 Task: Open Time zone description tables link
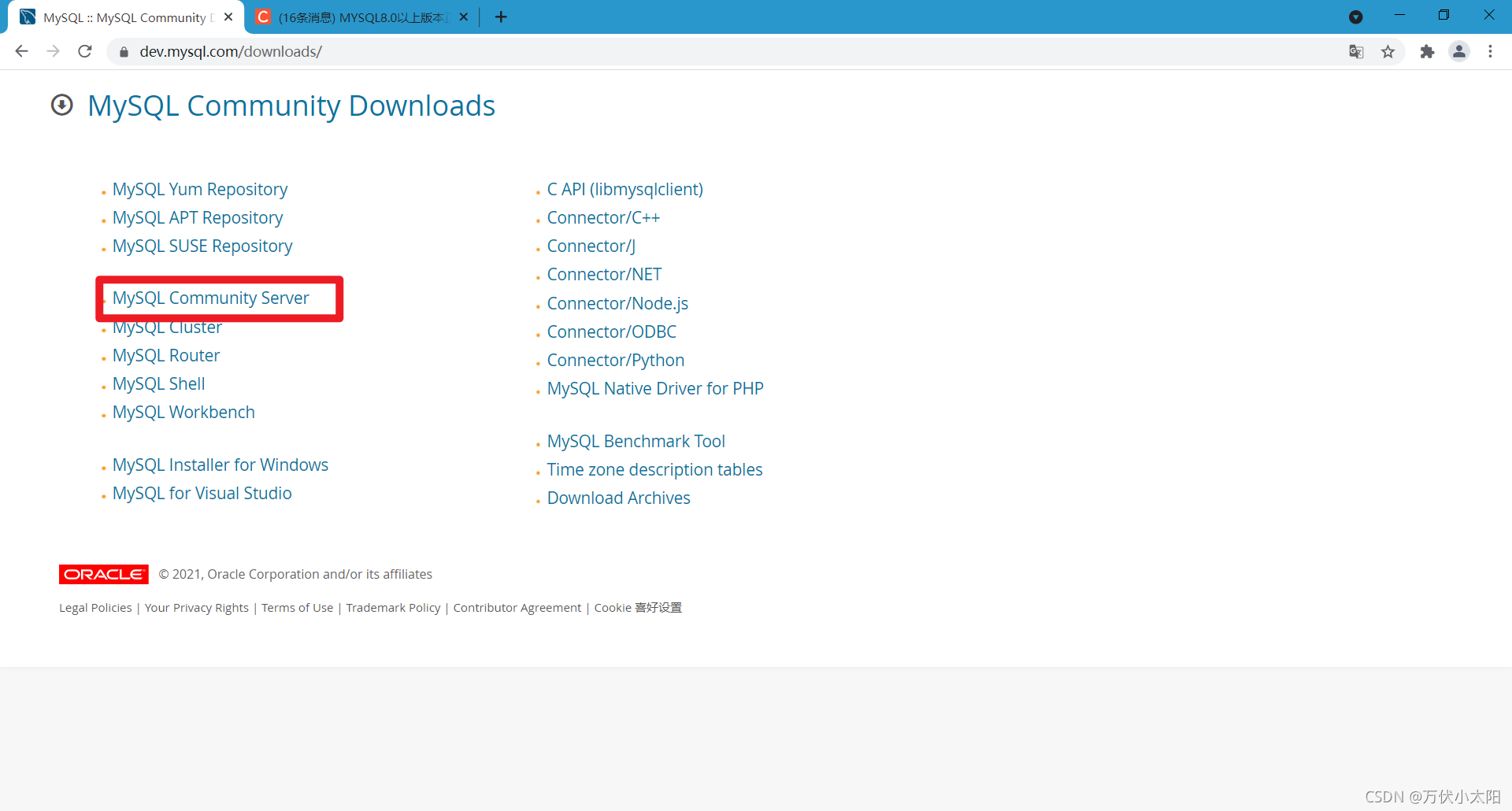(x=655, y=469)
